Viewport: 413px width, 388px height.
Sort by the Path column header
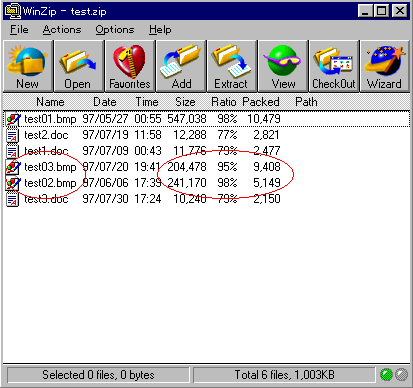coord(306,102)
